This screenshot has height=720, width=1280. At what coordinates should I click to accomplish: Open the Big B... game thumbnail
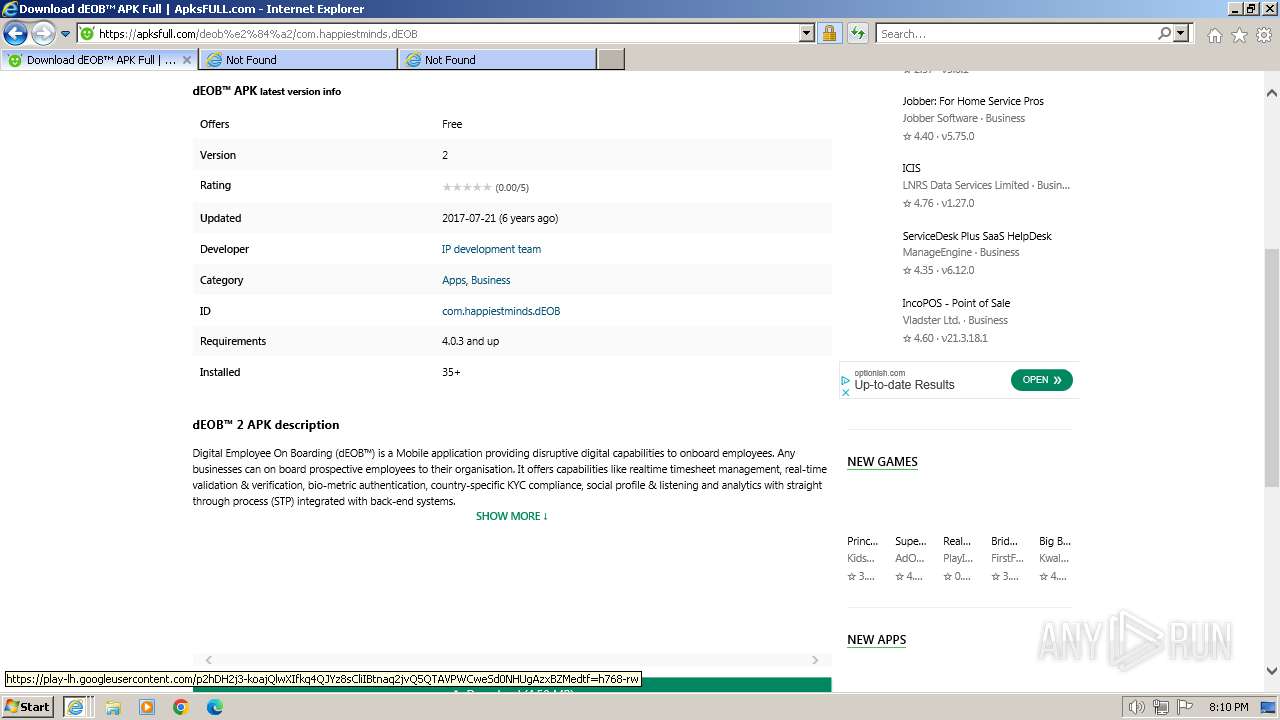click(1054, 541)
